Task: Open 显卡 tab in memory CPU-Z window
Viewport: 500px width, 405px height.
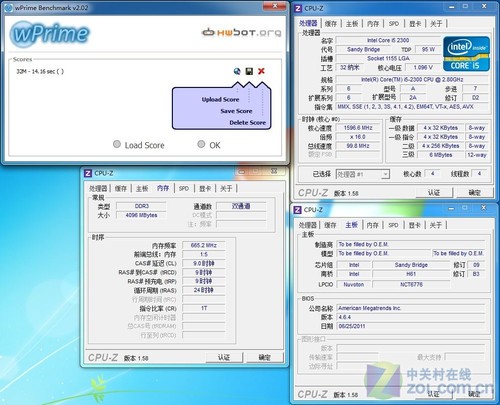Action: click(205, 188)
